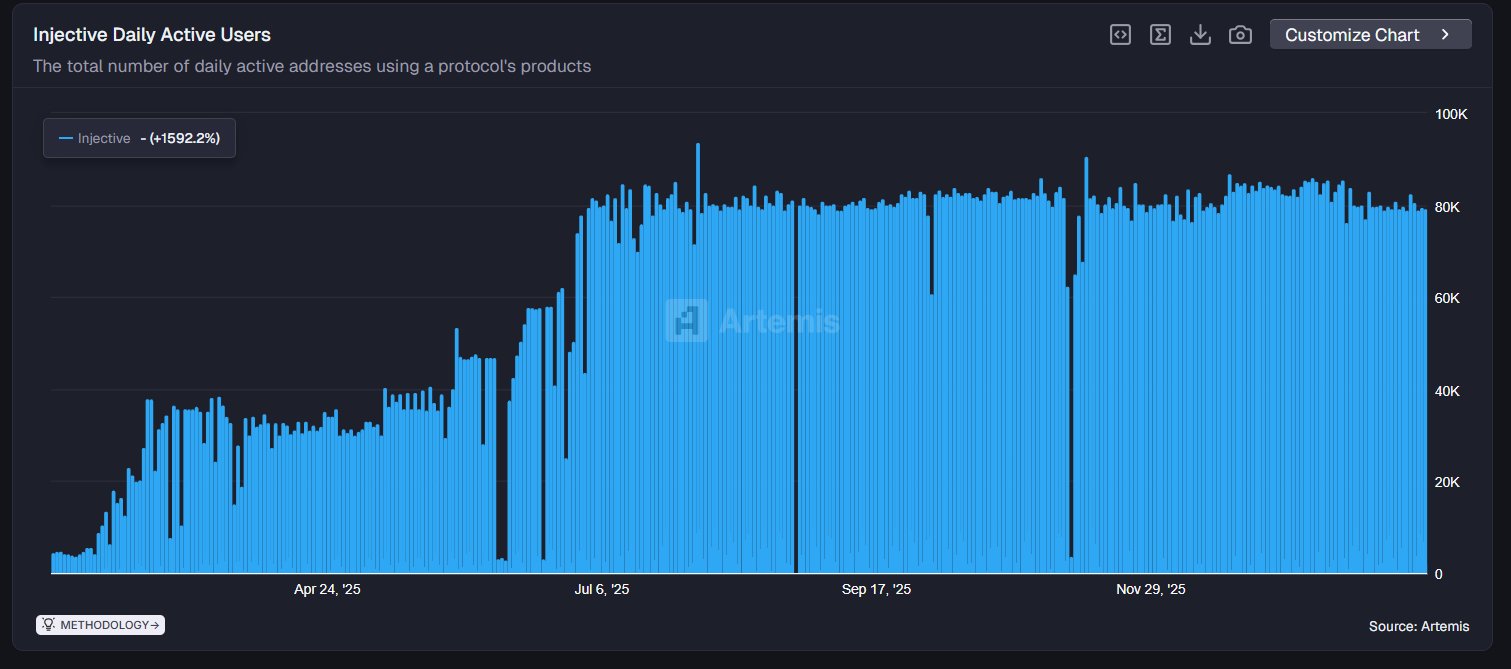Select the Jul 6, '25 axis label
1511x669 pixels.
click(x=602, y=590)
